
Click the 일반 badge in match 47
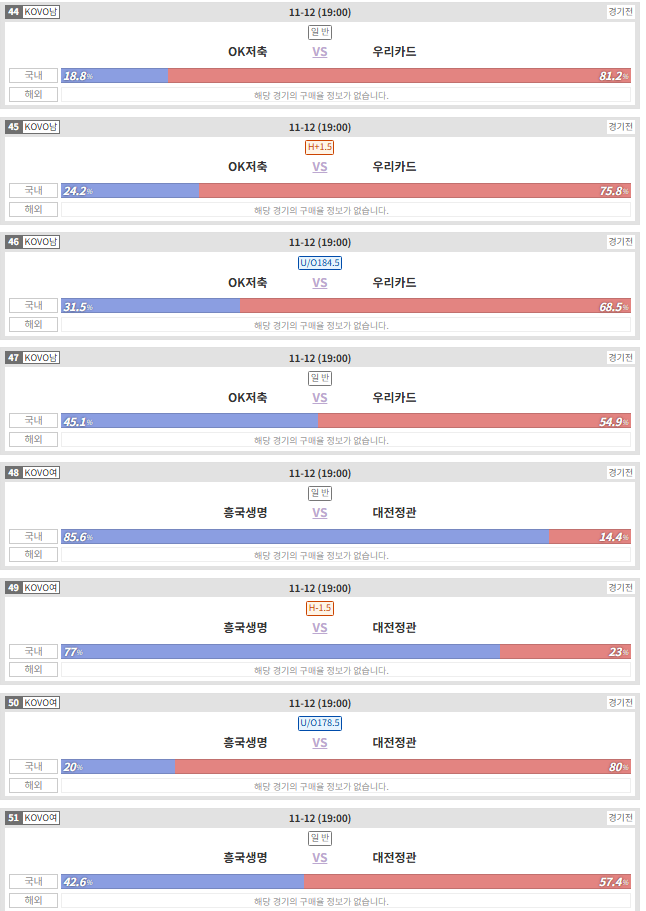pos(320,378)
